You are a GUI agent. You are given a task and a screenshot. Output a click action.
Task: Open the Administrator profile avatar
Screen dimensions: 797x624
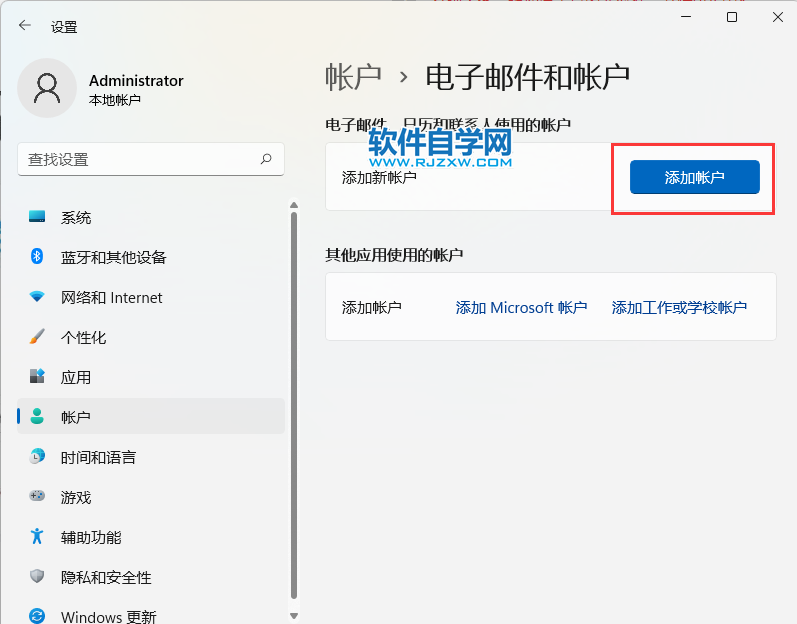(47, 88)
